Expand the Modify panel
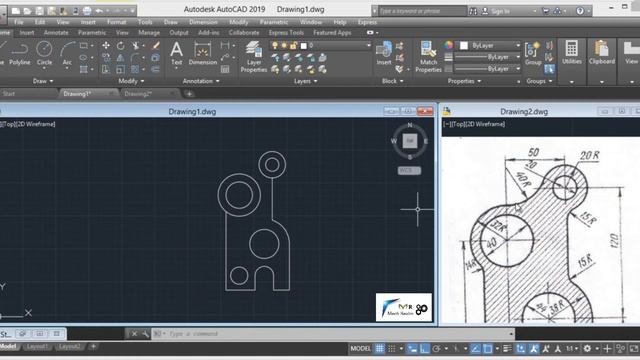Image resolution: width=640 pixels, height=360 pixels. click(131, 81)
